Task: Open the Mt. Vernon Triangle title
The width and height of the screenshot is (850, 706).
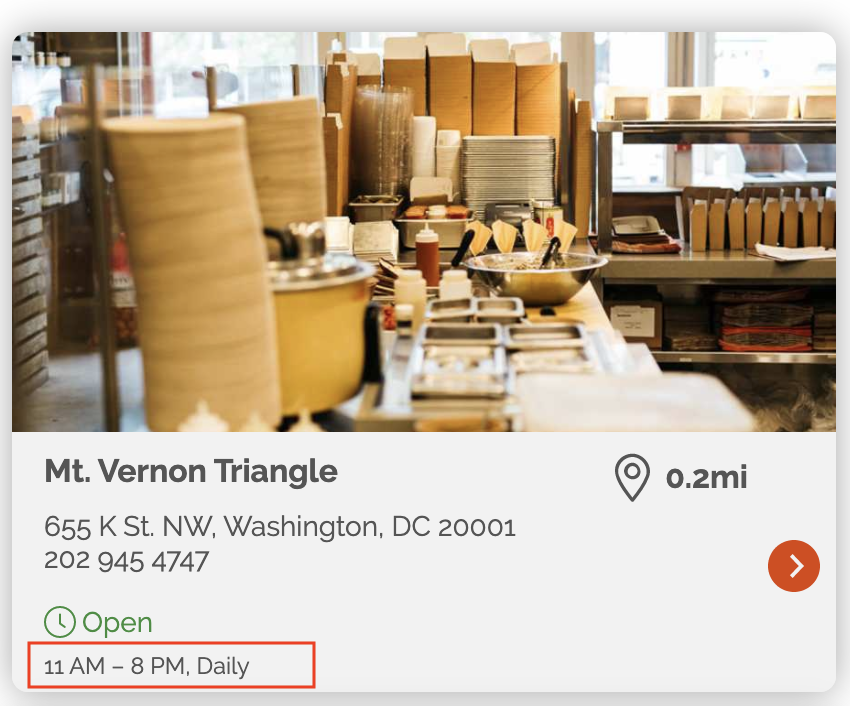Action: coord(191,471)
